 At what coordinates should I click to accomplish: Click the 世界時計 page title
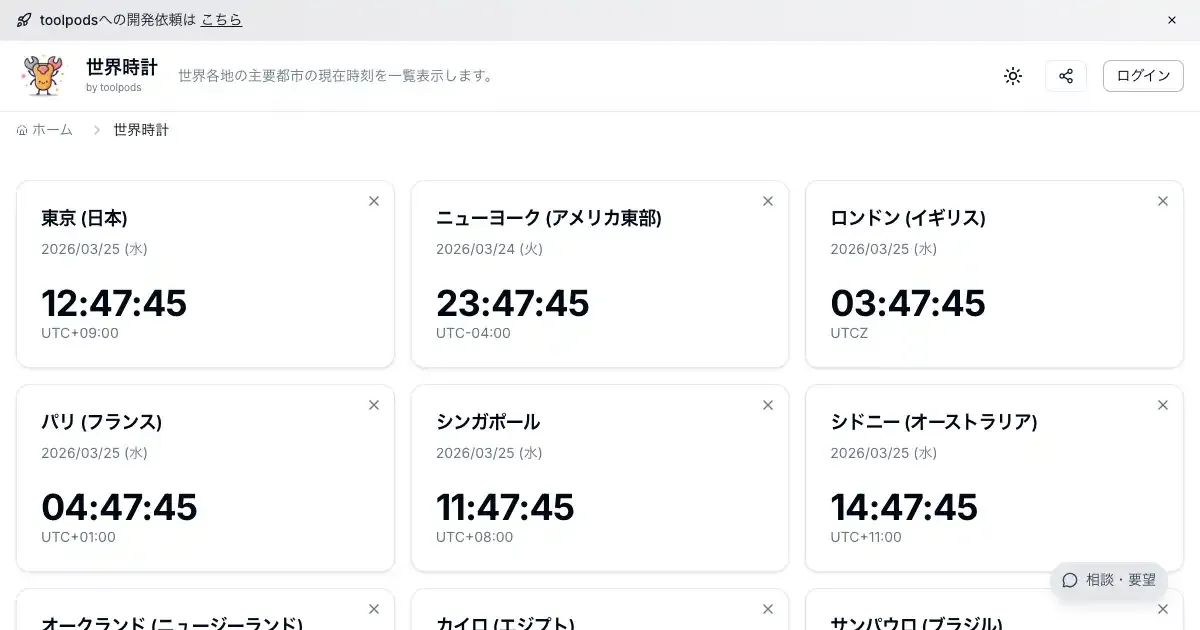(122, 68)
